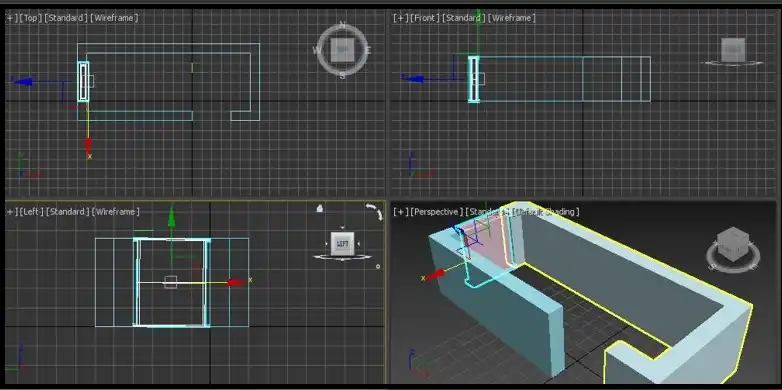Open the [Left] viewport point-of-view menu
The height and width of the screenshot is (390, 782).
tap(31, 212)
